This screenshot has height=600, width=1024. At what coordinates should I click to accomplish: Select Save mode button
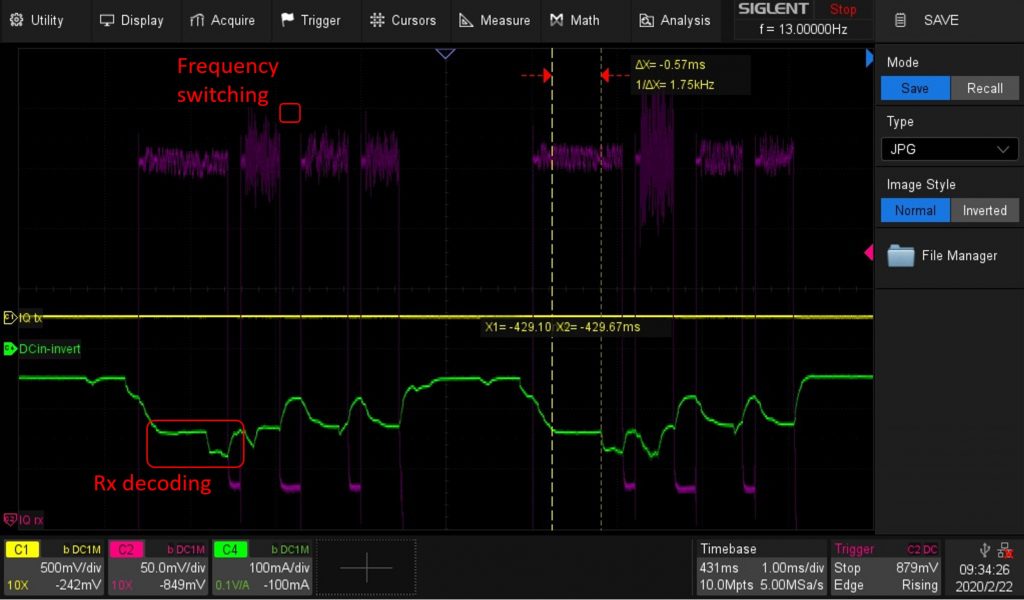click(x=915, y=88)
